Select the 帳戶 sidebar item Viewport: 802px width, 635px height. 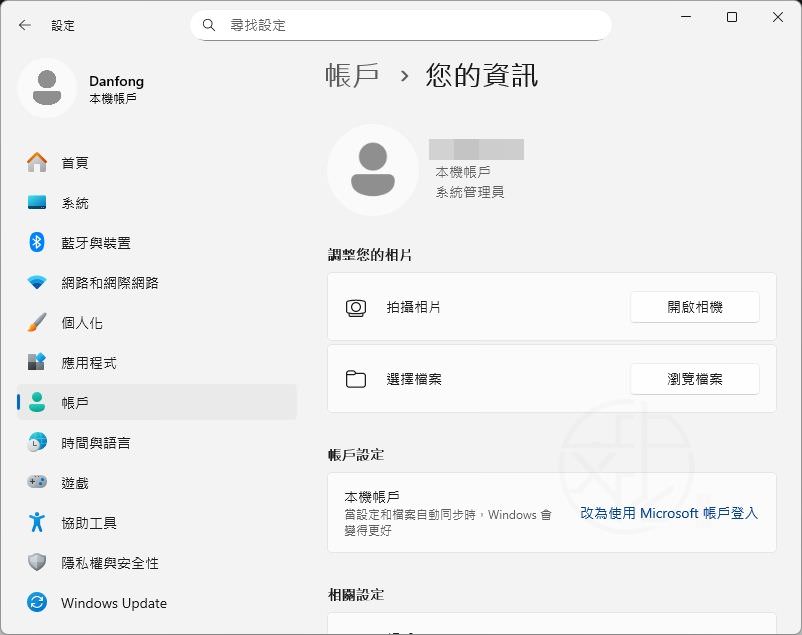(157, 402)
